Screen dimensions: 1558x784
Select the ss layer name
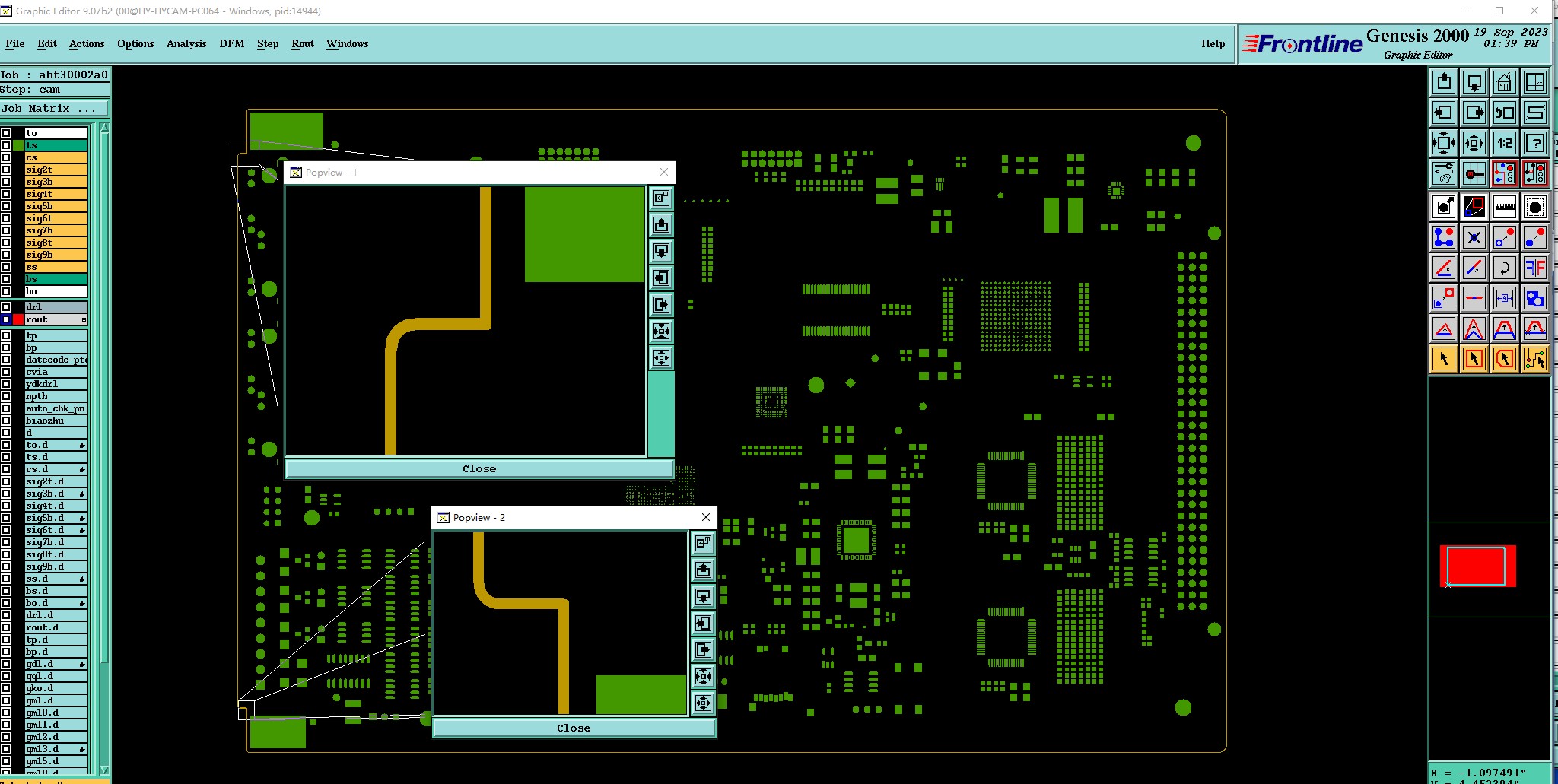[56, 267]
